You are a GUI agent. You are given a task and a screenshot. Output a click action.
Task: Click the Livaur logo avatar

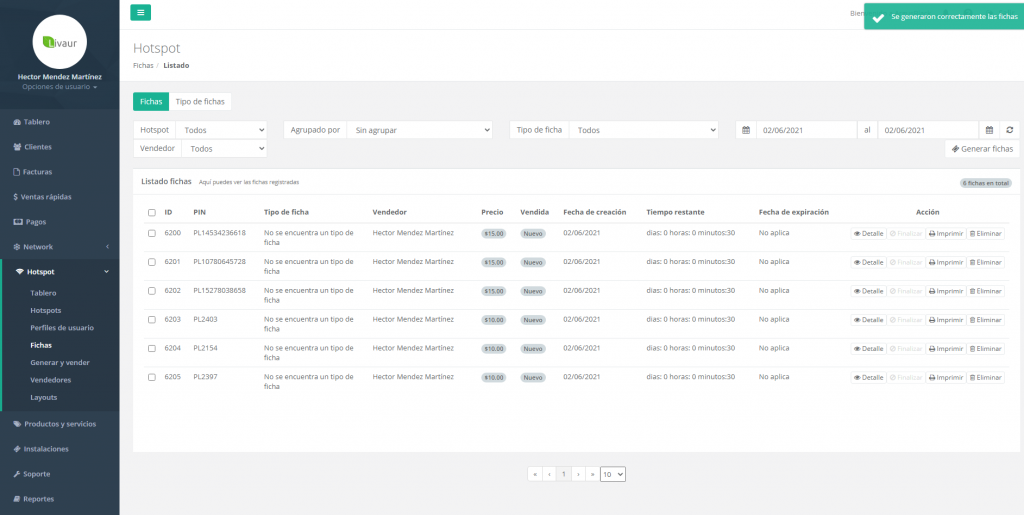[59, 42]
